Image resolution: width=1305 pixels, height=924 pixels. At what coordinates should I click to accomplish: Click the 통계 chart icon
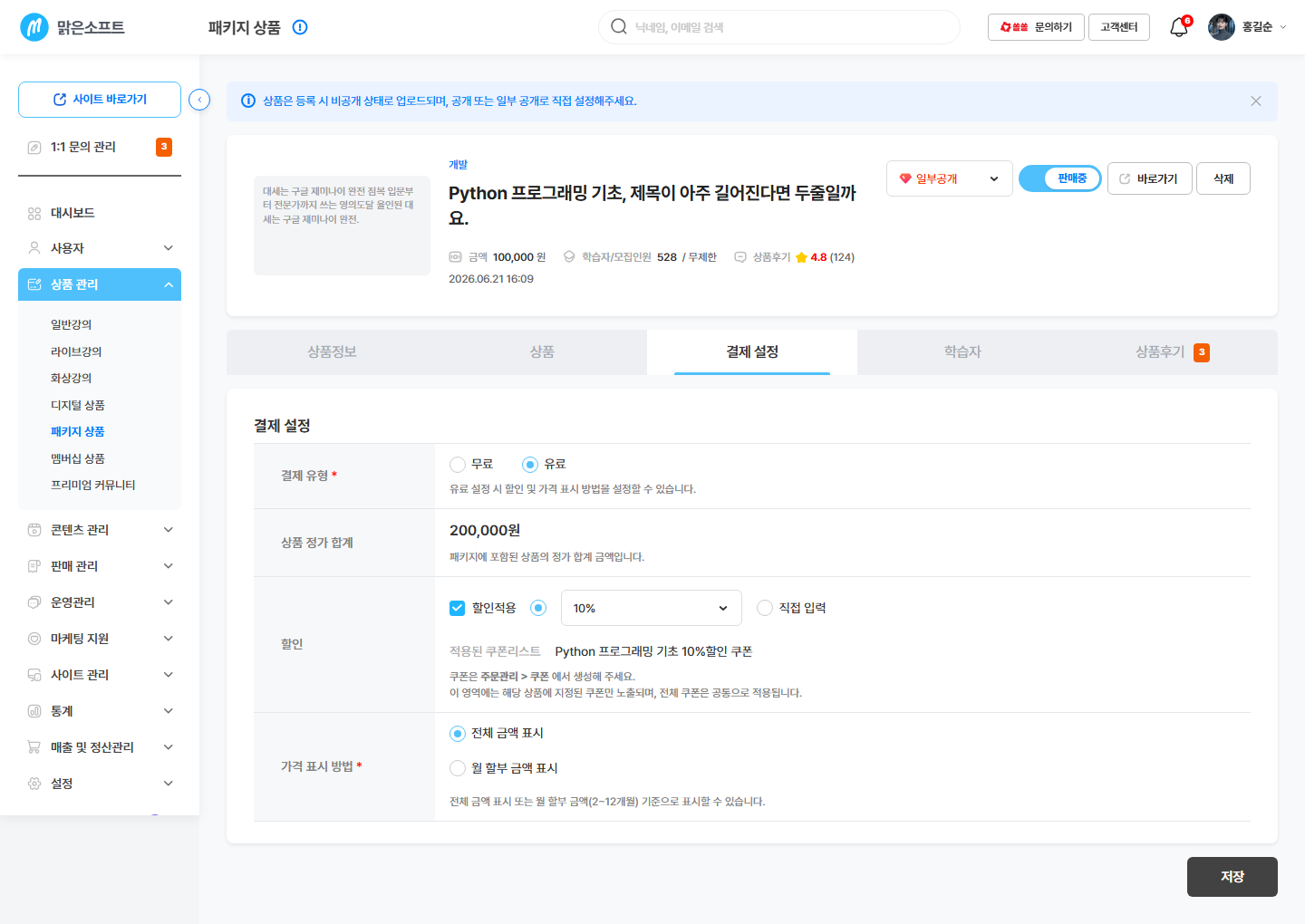coord(34,711)
